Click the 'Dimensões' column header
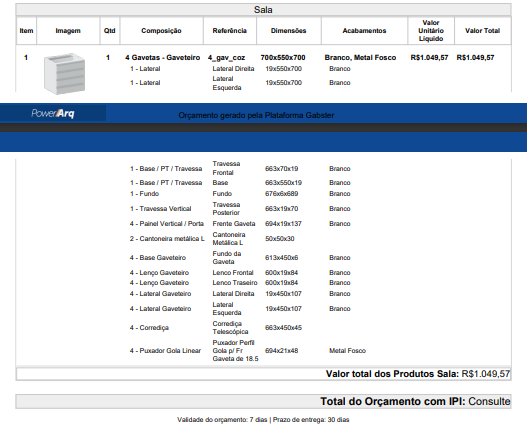Image resolution: width=527 pixels, height=429 pixels. (x=288, y=31)
